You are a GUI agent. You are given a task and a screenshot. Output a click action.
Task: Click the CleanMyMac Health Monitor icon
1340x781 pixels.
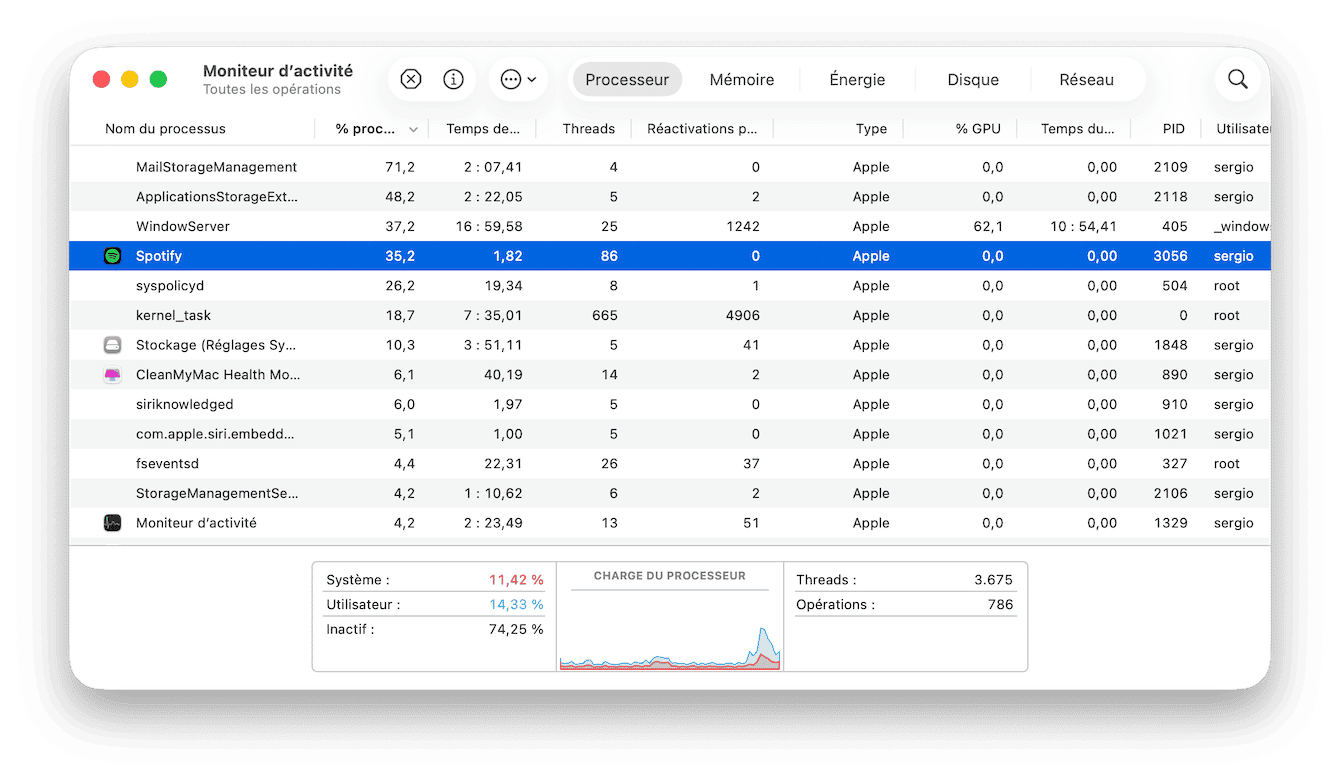[x=113, y=375]
